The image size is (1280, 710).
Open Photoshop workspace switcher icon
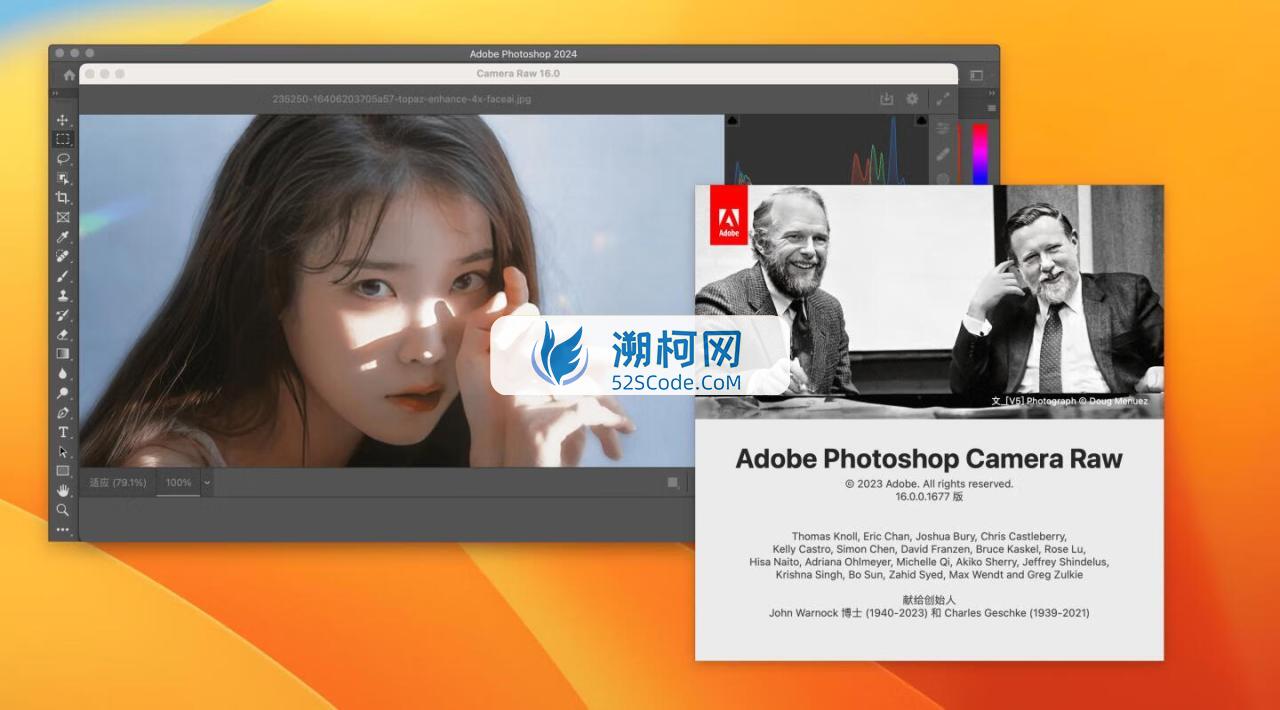pyautogui.click(x=976, y=75)
